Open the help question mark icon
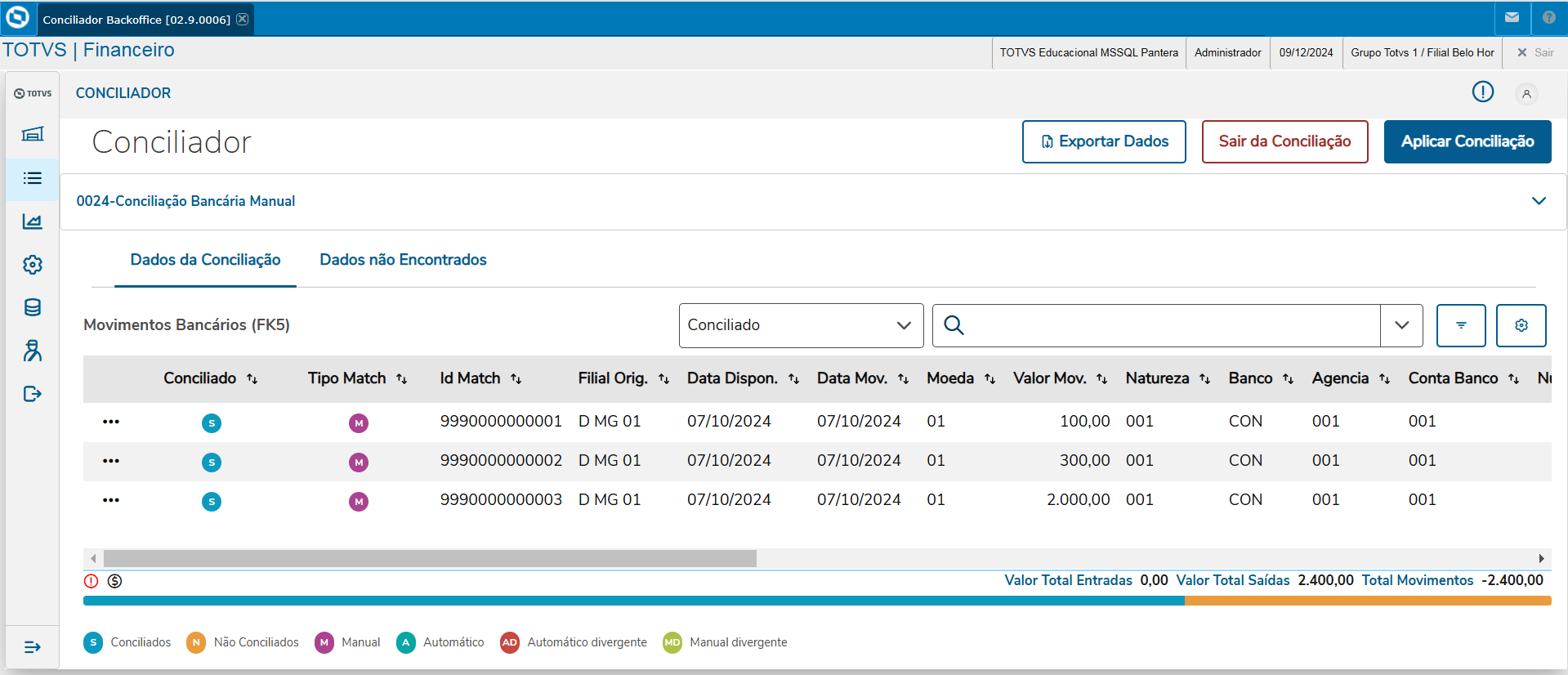The width and height of the screenshot is (1568, 675). coord(1548,17)
